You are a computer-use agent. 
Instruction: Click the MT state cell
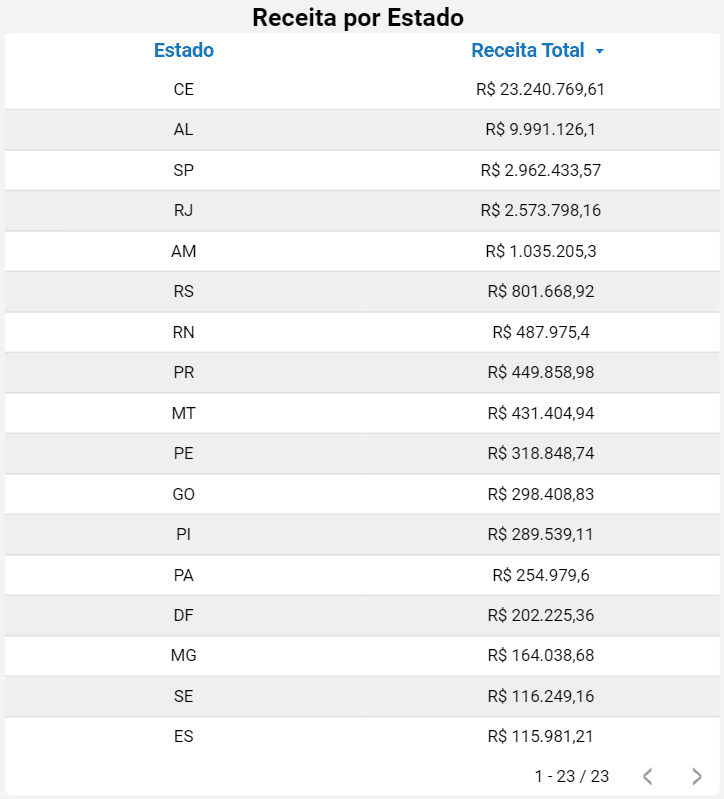pos(184,412)
